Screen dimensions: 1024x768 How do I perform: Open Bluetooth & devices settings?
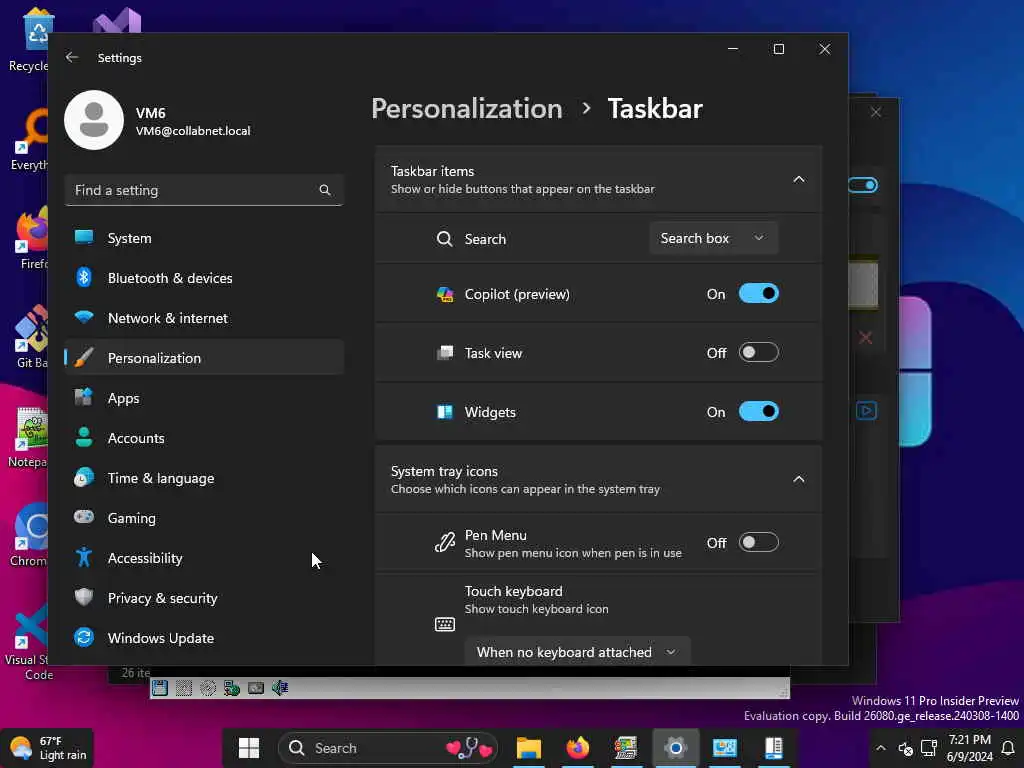(204, 278)
